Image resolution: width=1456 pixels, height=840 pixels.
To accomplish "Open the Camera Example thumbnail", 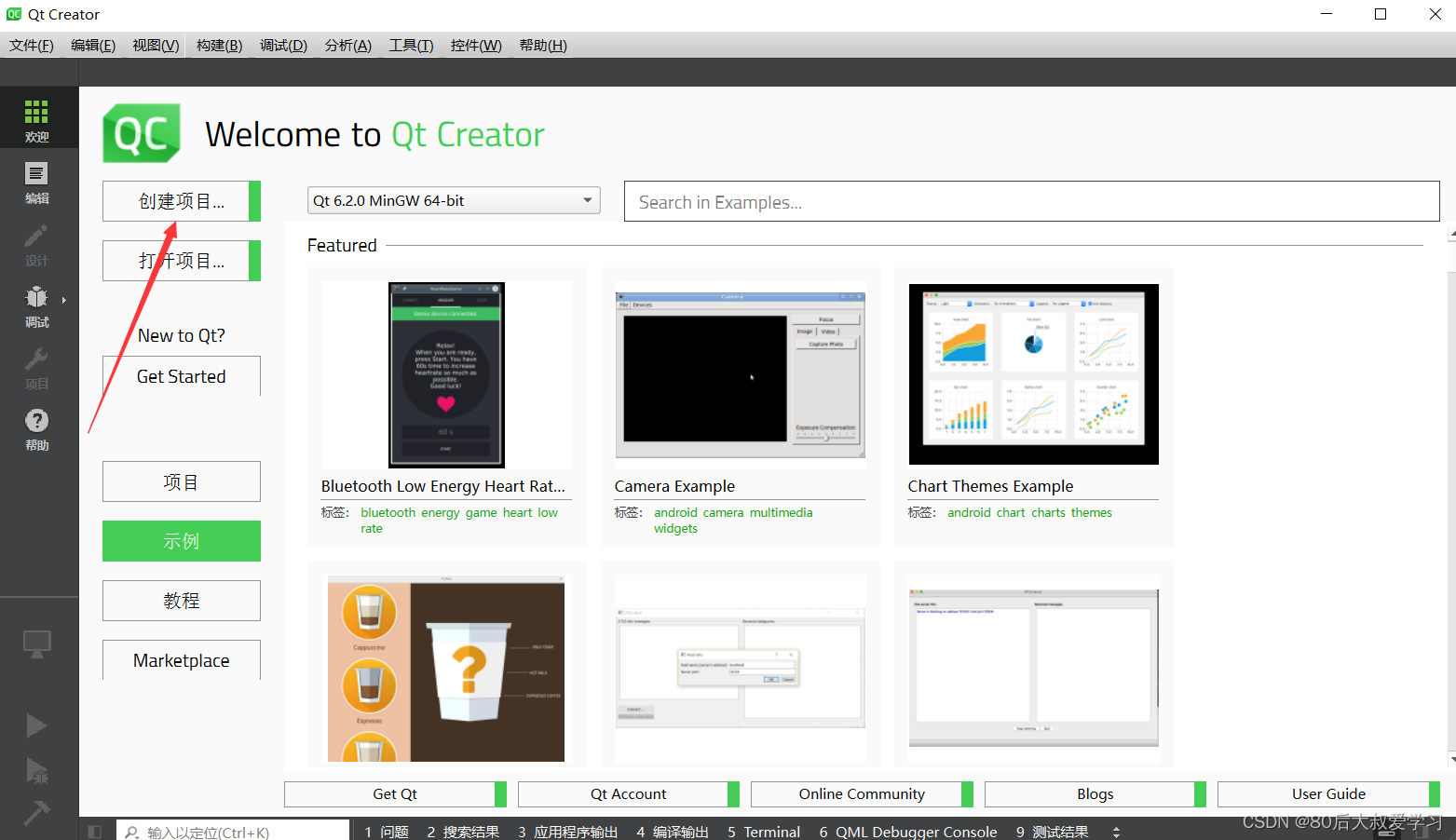I will [740, 374].
